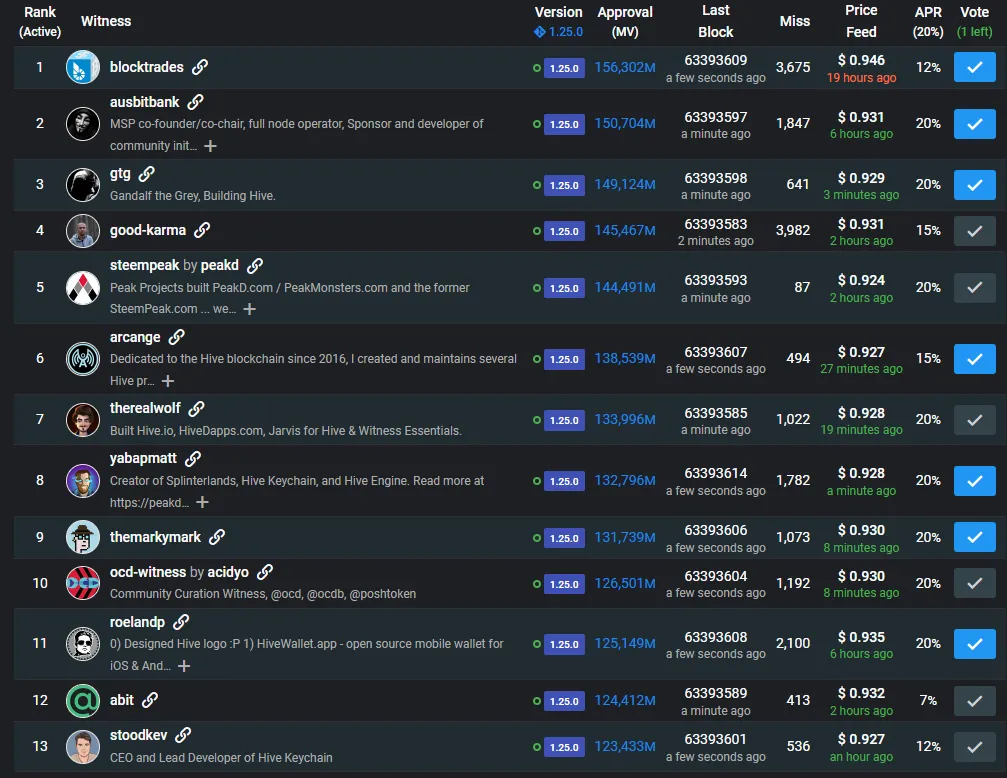Open stoodkev witness link icon

coord(183,735)
